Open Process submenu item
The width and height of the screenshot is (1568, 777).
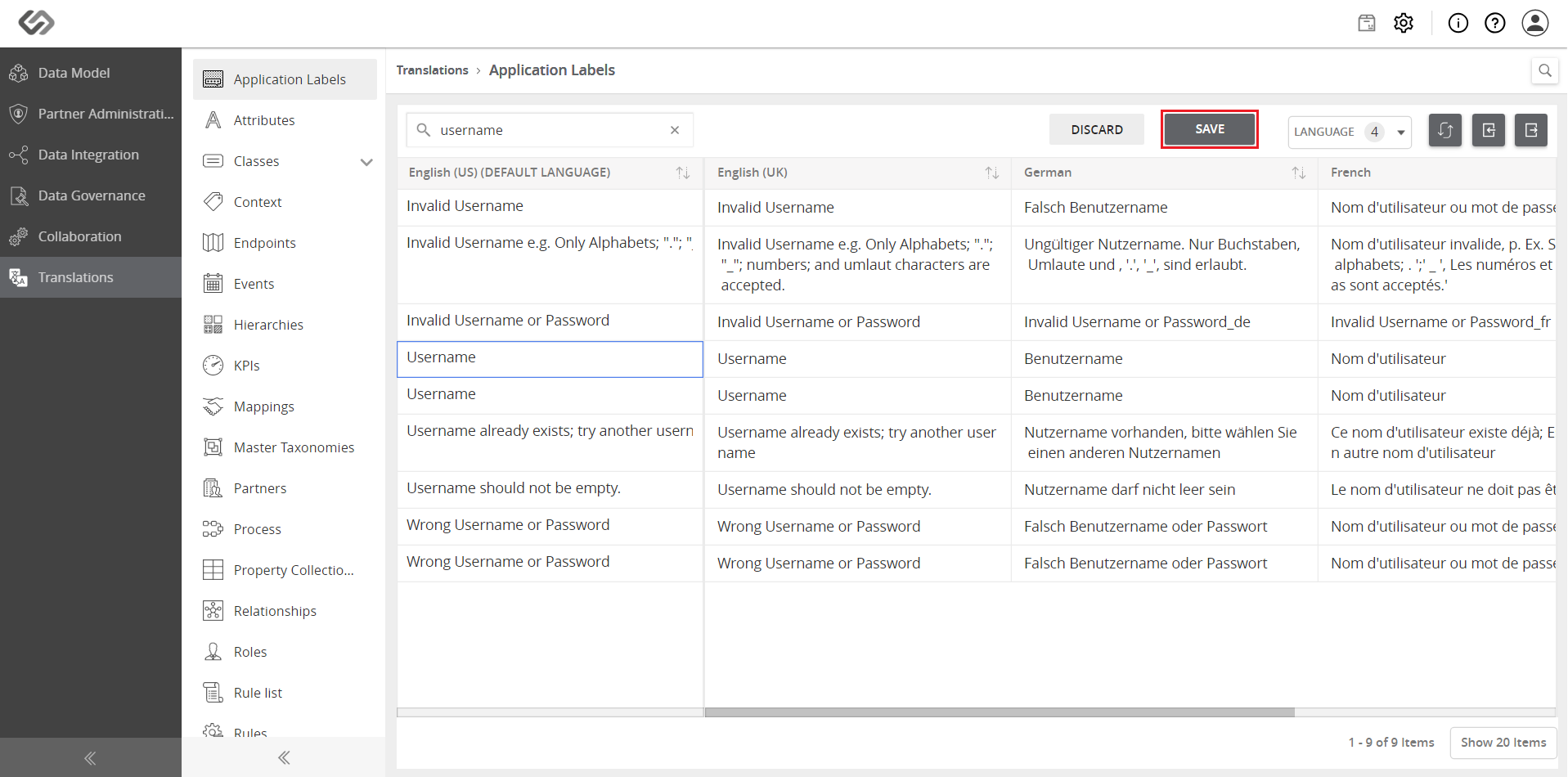coord(285,529)
